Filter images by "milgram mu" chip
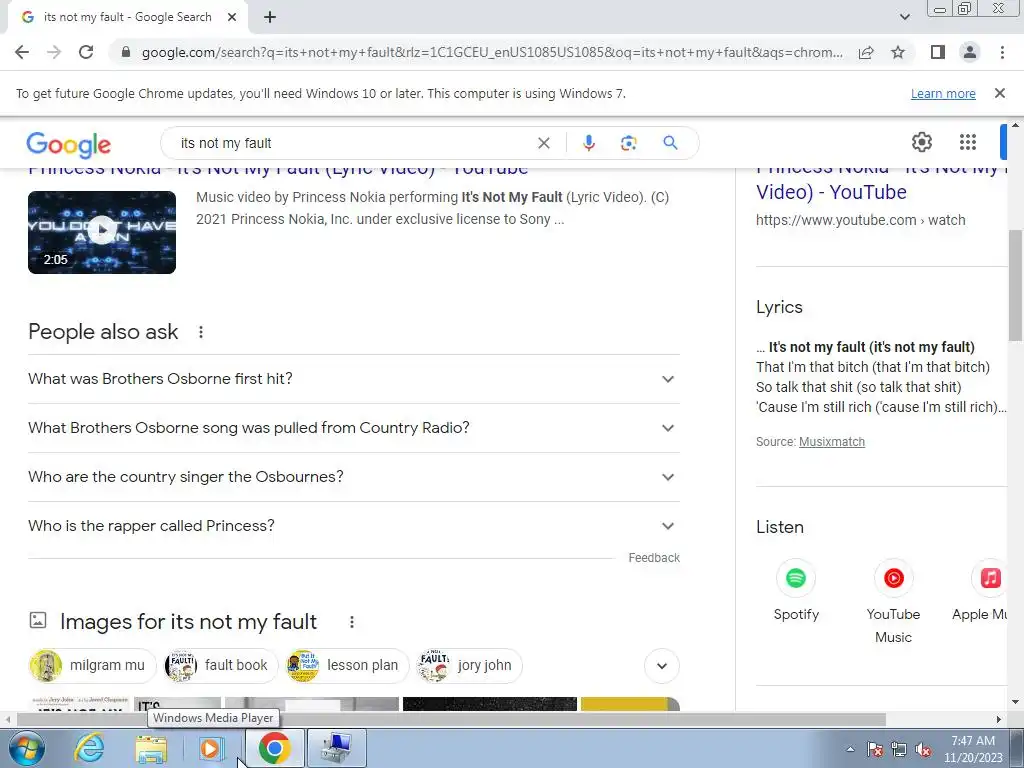Screen dimensions: 1024x768 (x=93, y=665)
